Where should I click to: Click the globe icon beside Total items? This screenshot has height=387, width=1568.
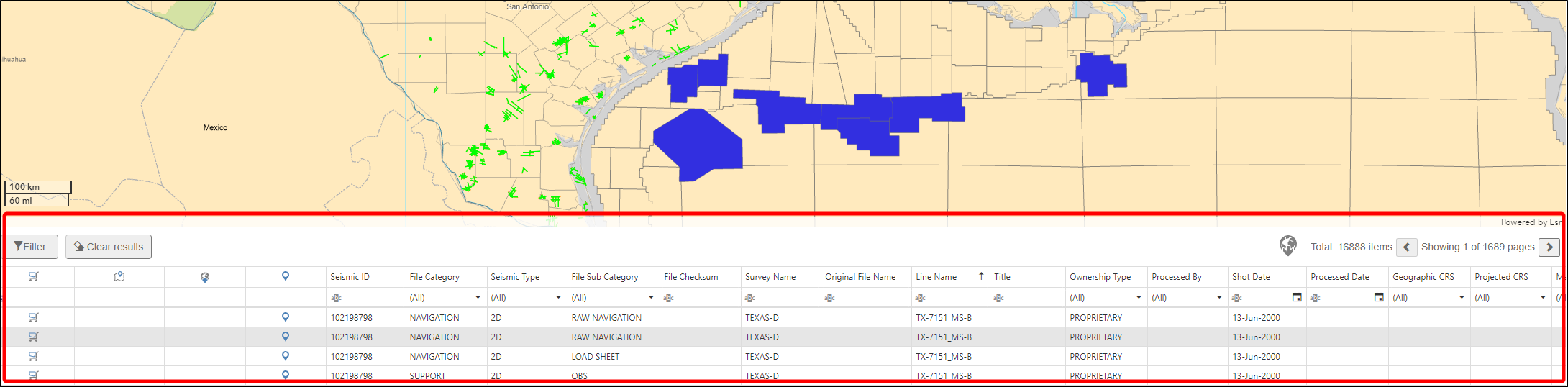pos(1288,246)
